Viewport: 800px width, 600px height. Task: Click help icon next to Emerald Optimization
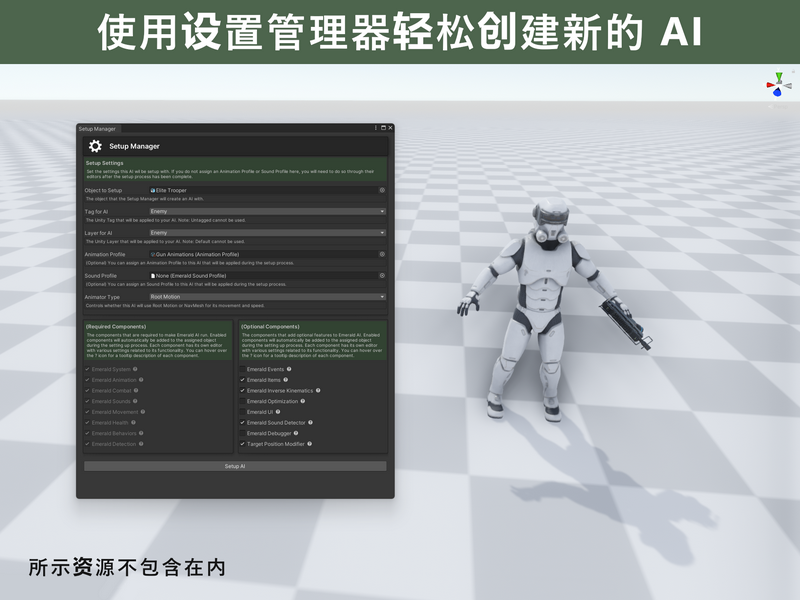[x=303, y=401]
